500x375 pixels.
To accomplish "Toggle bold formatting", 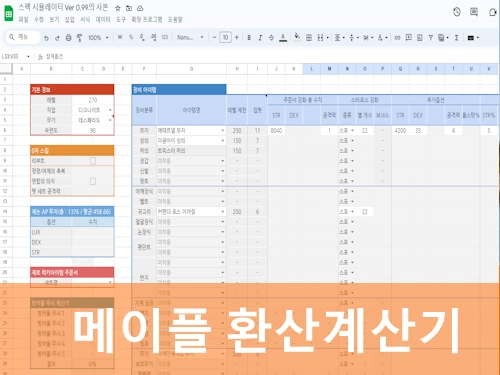I will (x=249, y=38).
